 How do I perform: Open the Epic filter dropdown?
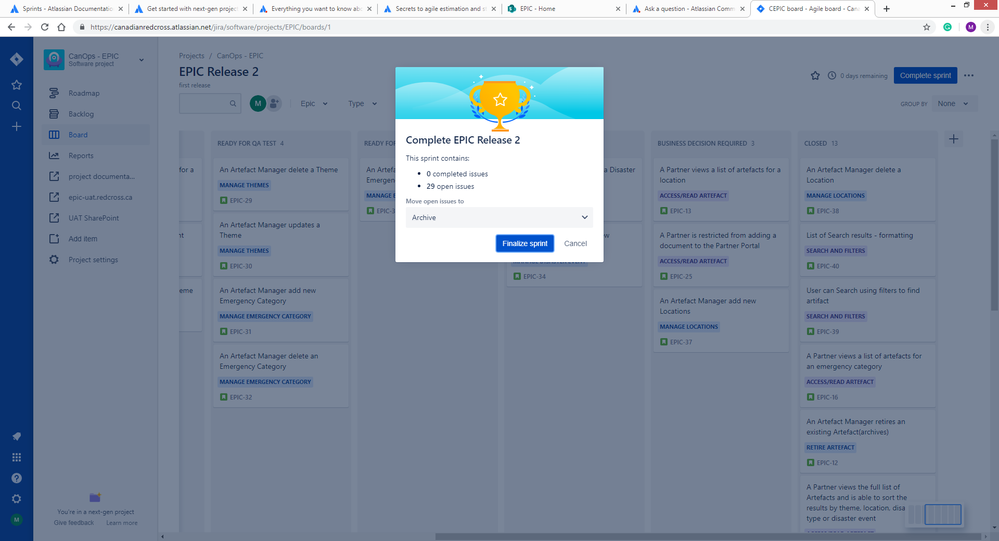click(x=314, y=103)
